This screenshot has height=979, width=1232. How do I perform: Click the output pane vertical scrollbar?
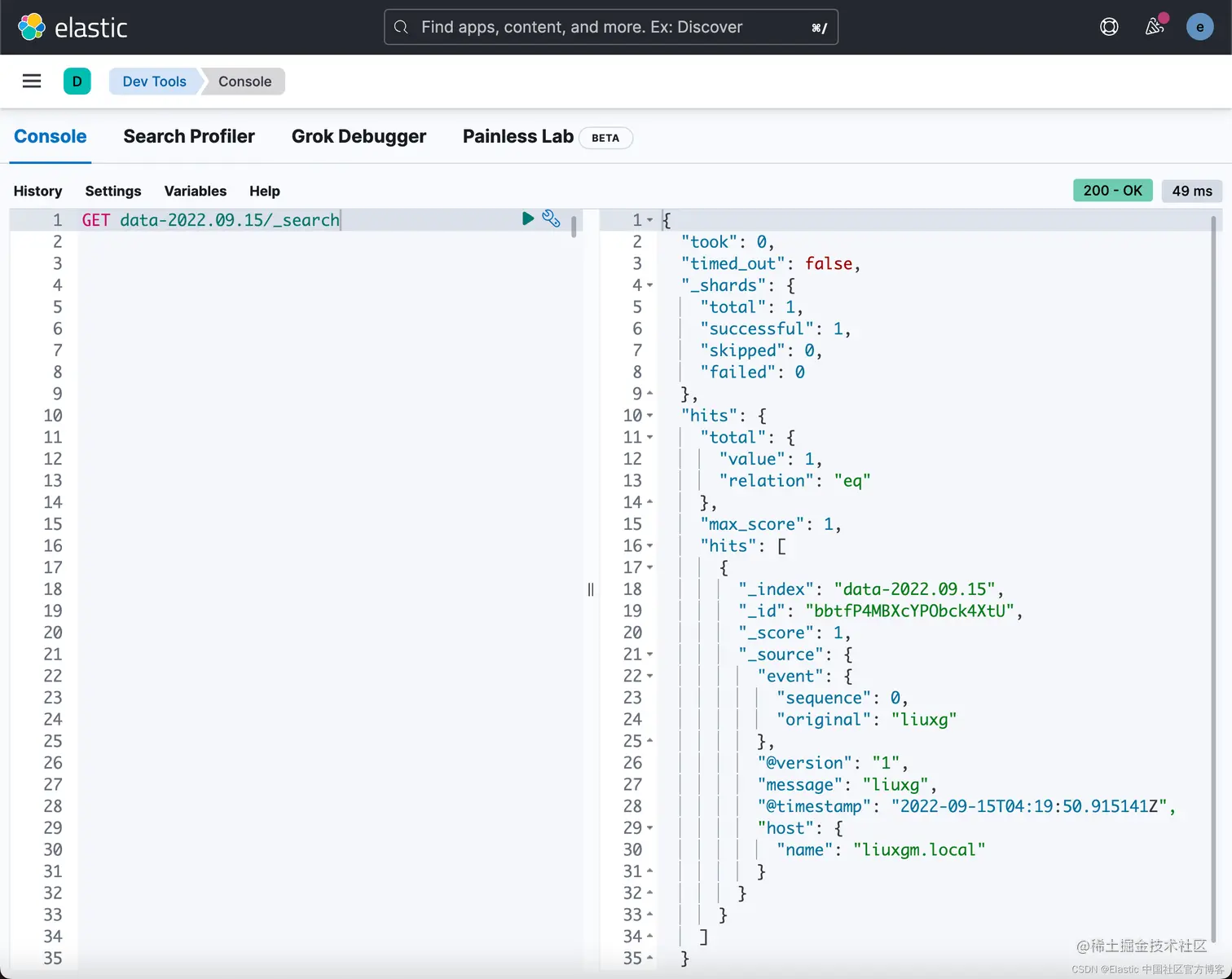1214,579
